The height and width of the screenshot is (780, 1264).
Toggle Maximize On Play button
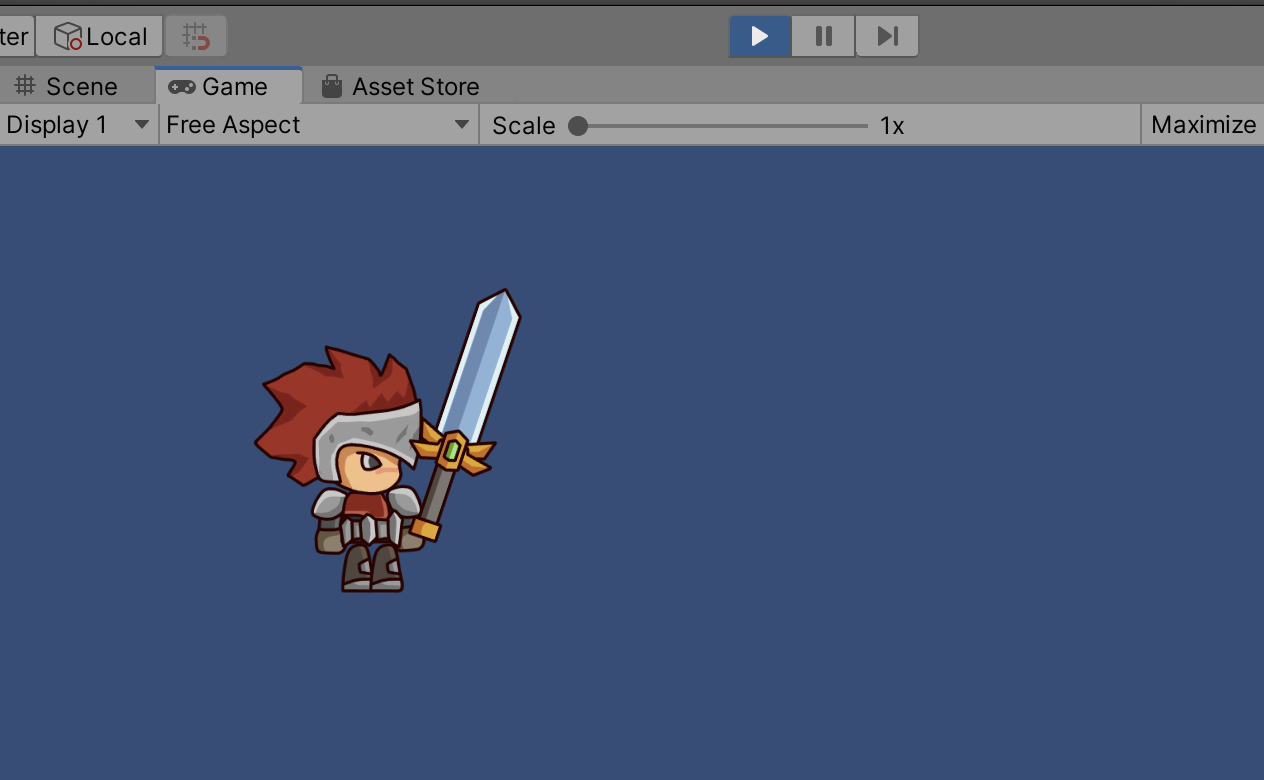click(1203, 125)
